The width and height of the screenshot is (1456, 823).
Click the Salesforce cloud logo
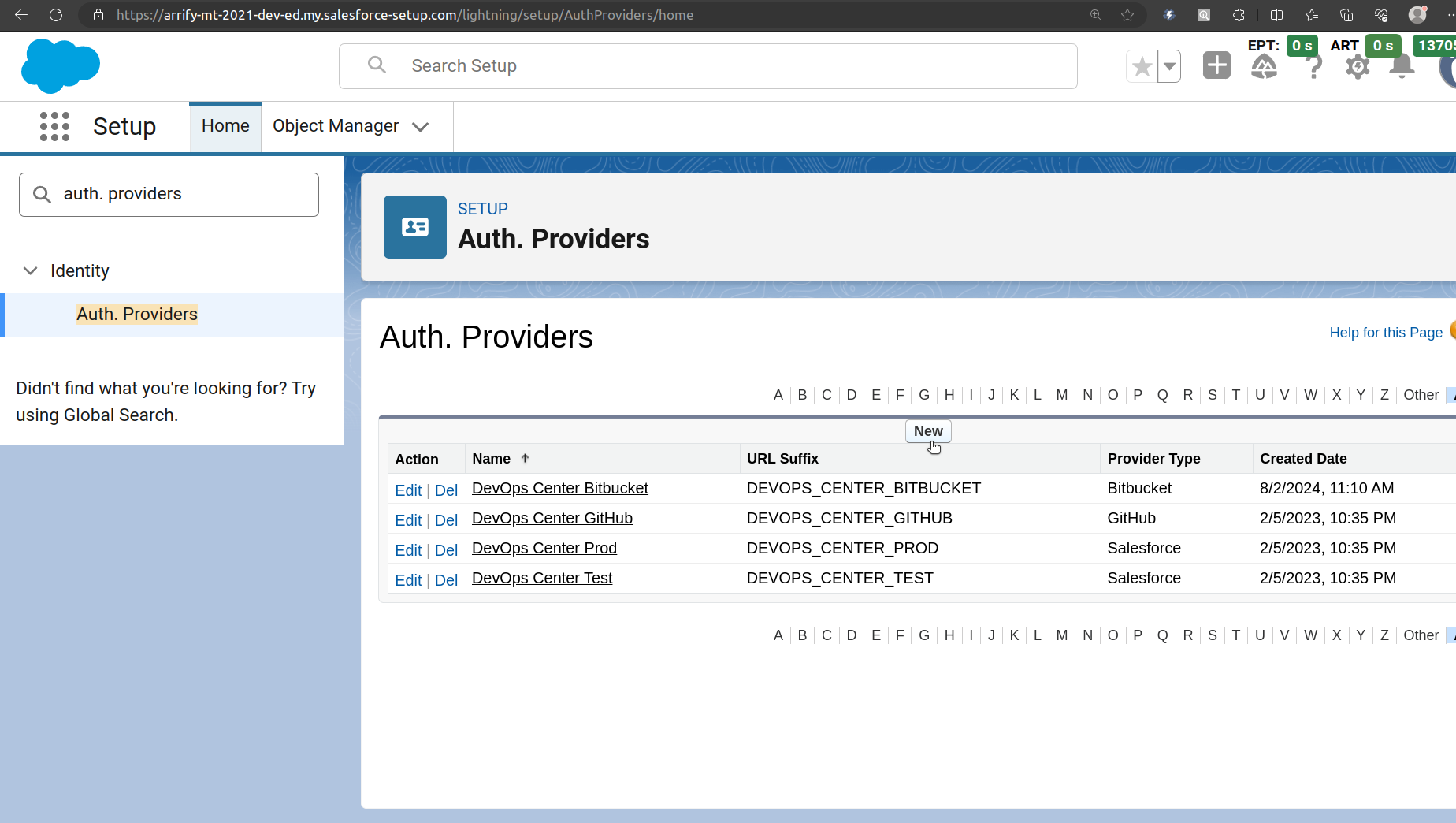click(x=61, y=65)
